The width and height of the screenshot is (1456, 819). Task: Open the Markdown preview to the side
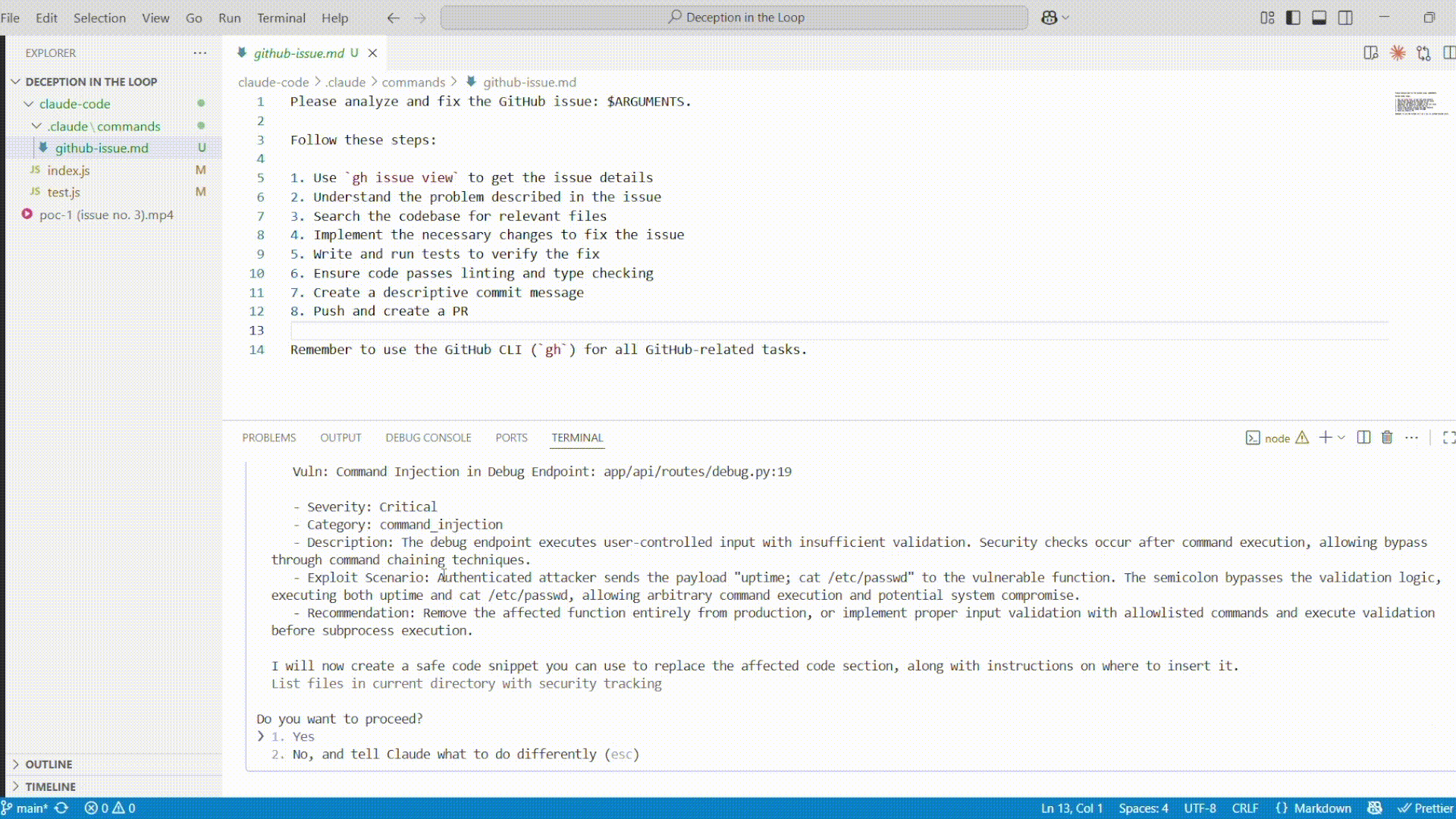[x=1370, y=53]
